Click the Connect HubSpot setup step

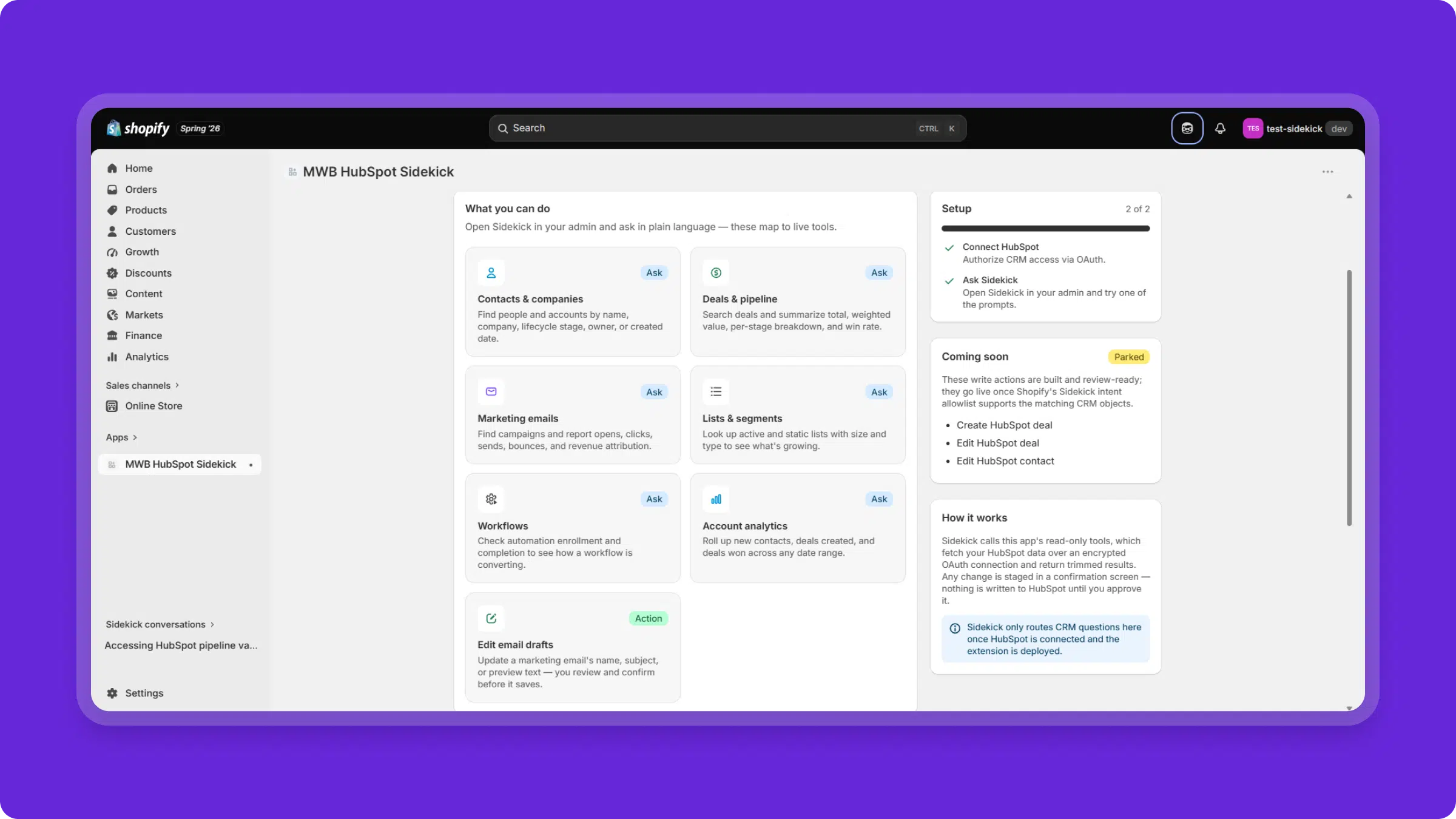tap(1045, 253)
